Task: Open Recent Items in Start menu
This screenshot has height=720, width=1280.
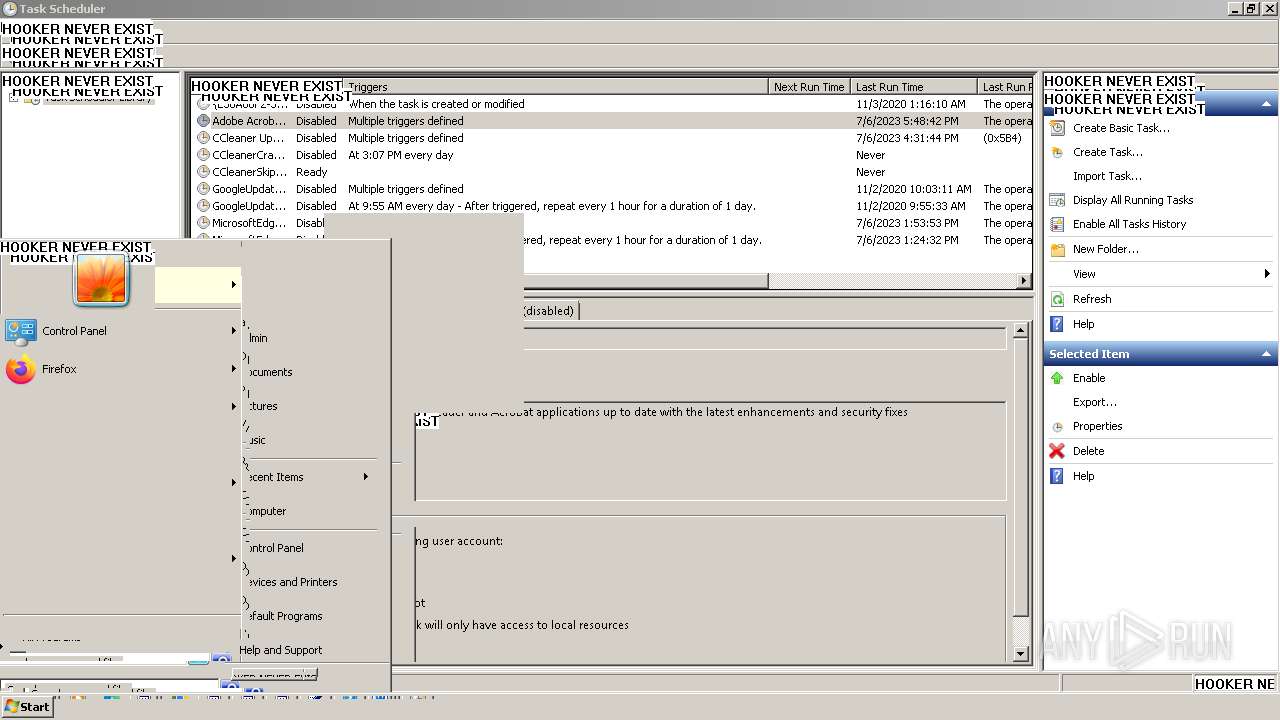Action: [274, 477]
